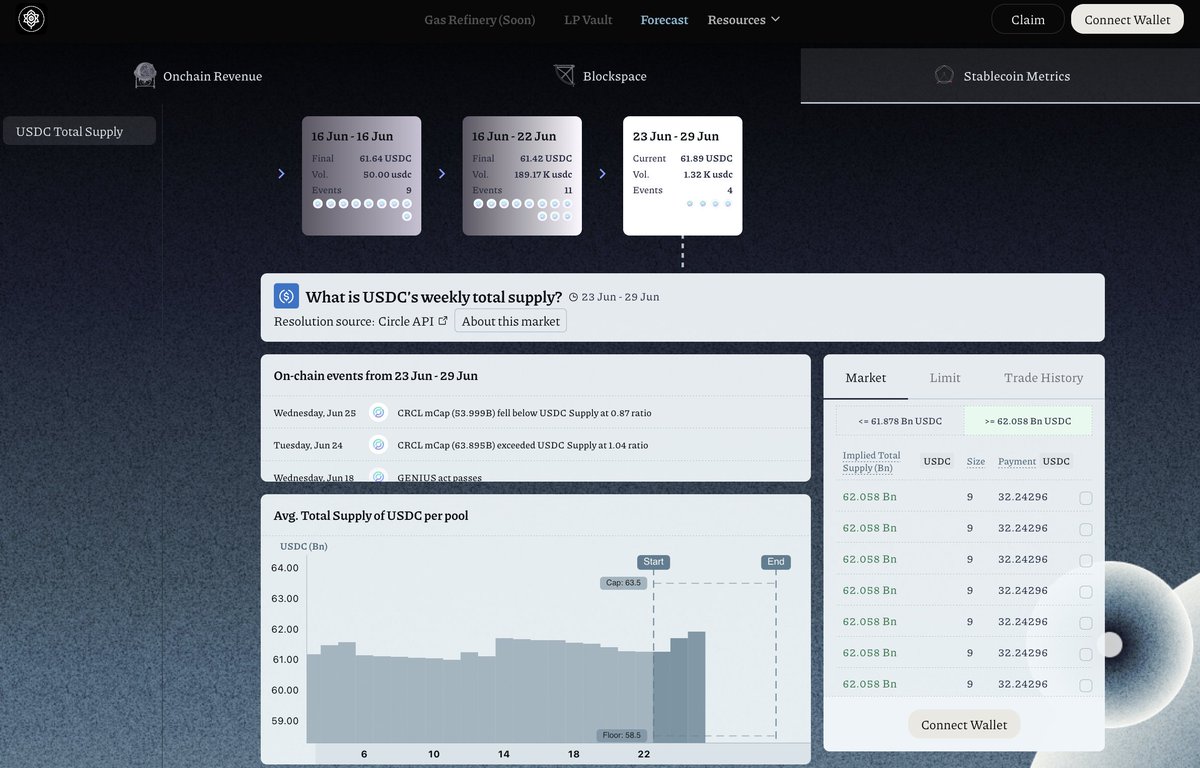Viewport: 1200px width, 768px height.
Task: Click the Blockspace tab icon
Action: 564,75
